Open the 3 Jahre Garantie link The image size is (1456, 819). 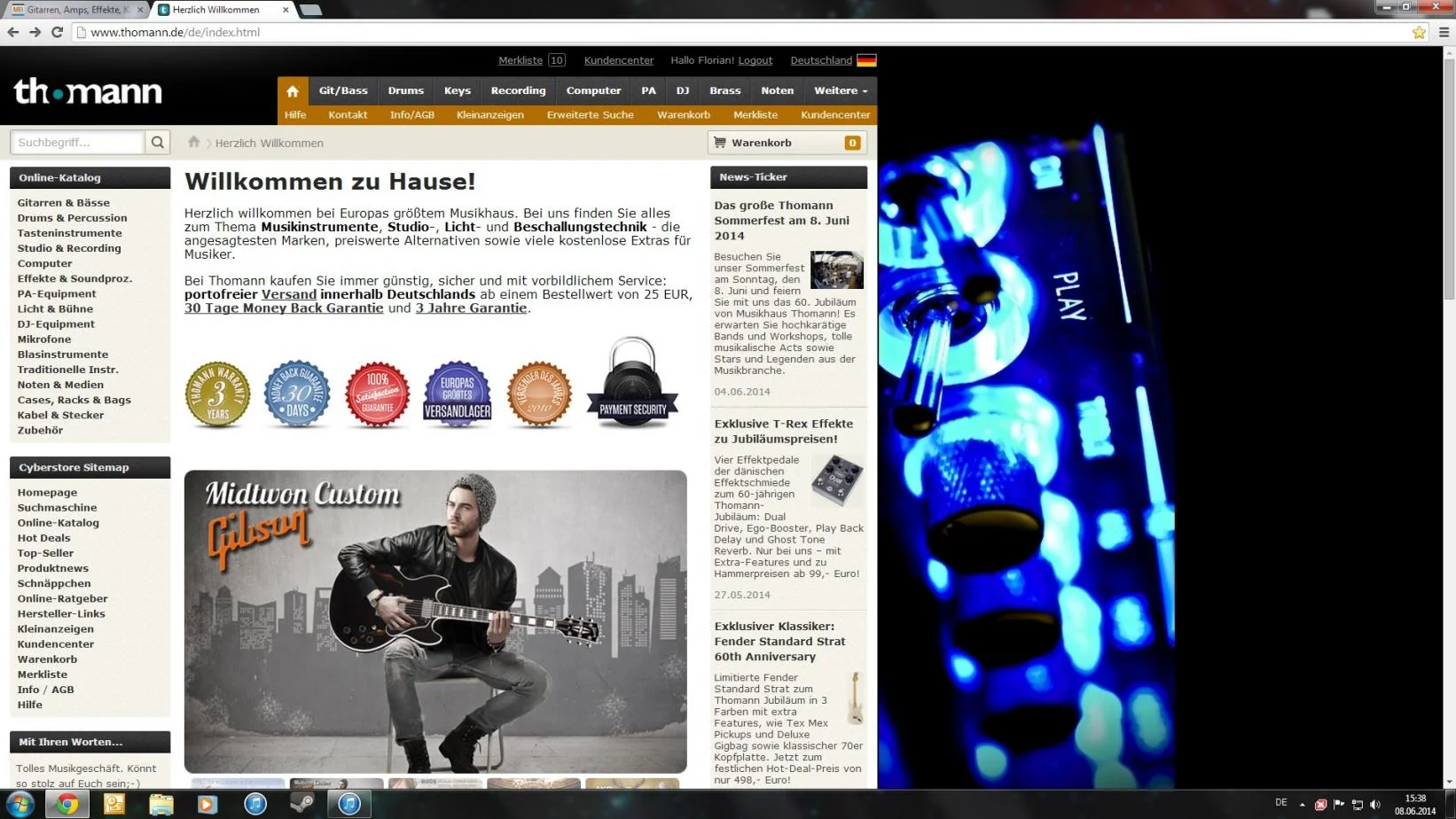(471, 308)
